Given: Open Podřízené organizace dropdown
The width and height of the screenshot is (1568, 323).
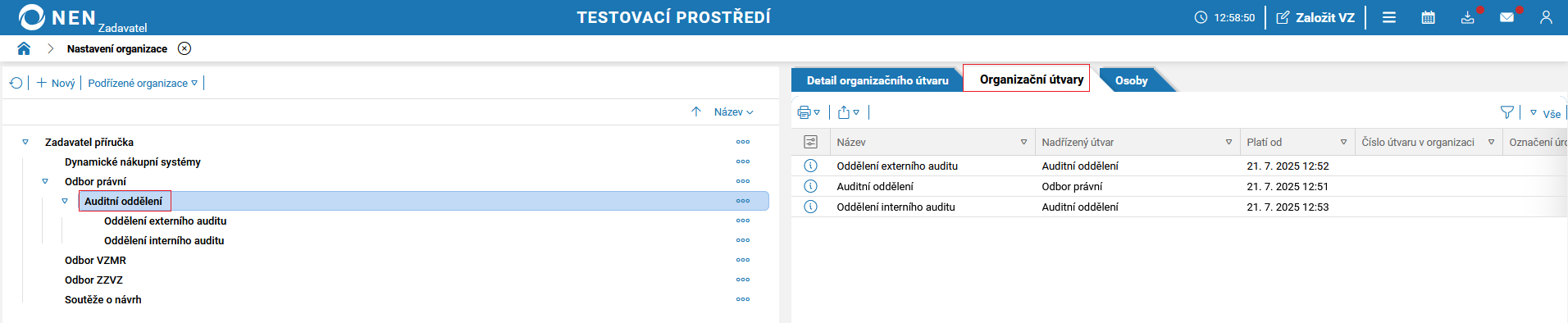Looking at the screenshot, I should click(x=143, y=83).
